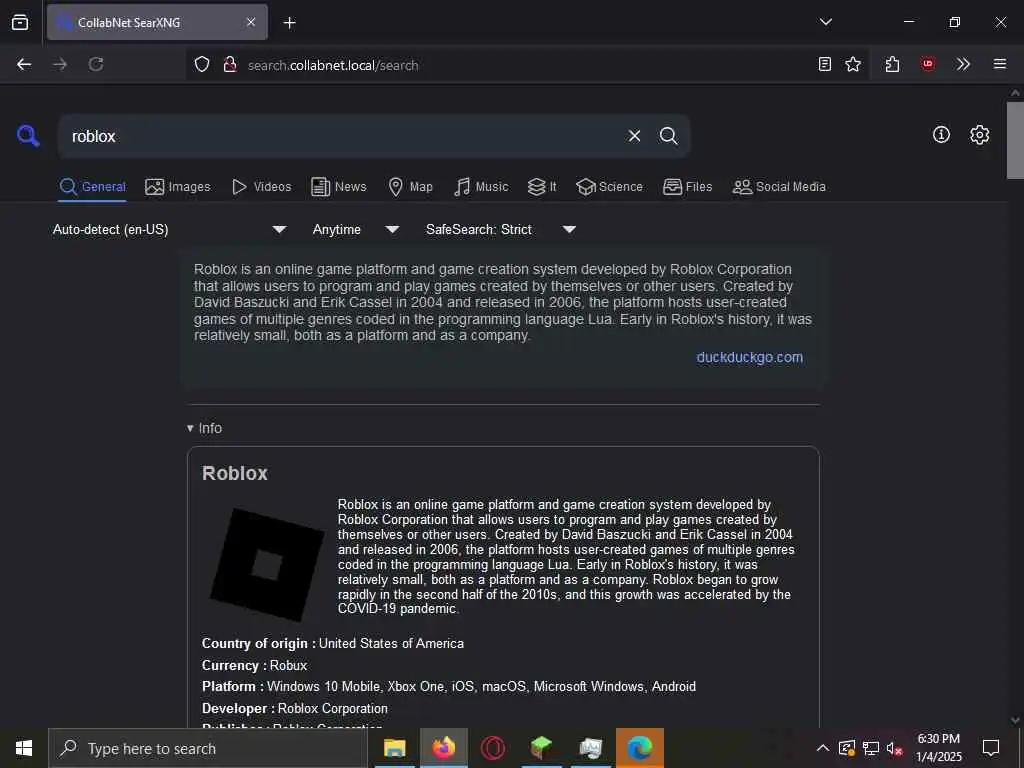Image resolution: width=1024 pixels, height=768 pixels.
Task: Open tracking protection shield icon
Action: (202, 64)
